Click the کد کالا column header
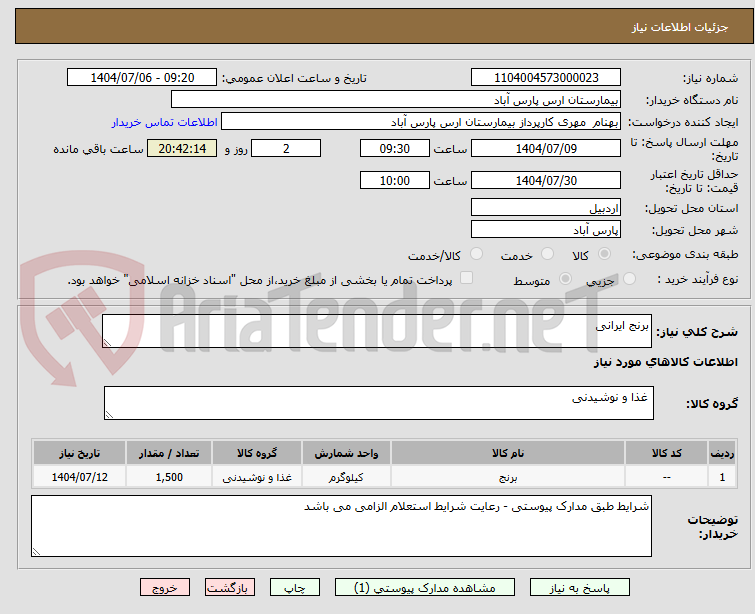 pos(666,453)
